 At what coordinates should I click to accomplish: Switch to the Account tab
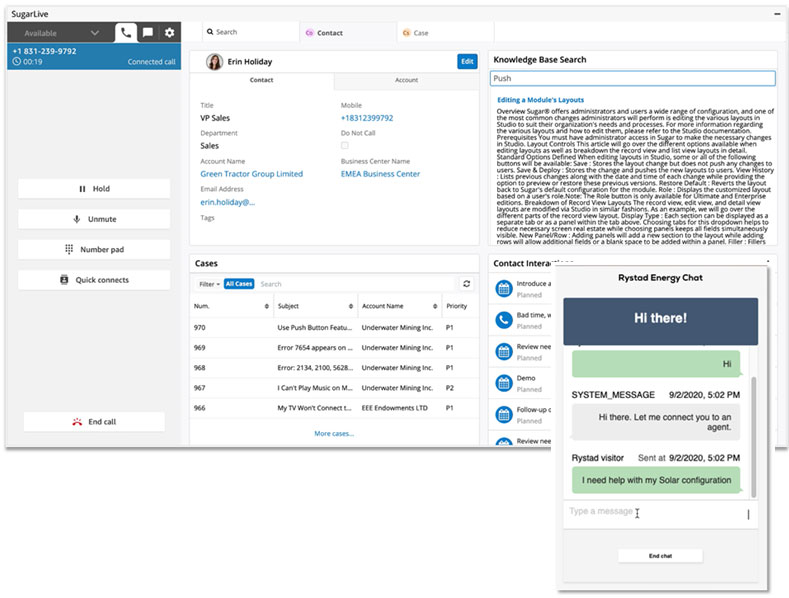point(406,80)
